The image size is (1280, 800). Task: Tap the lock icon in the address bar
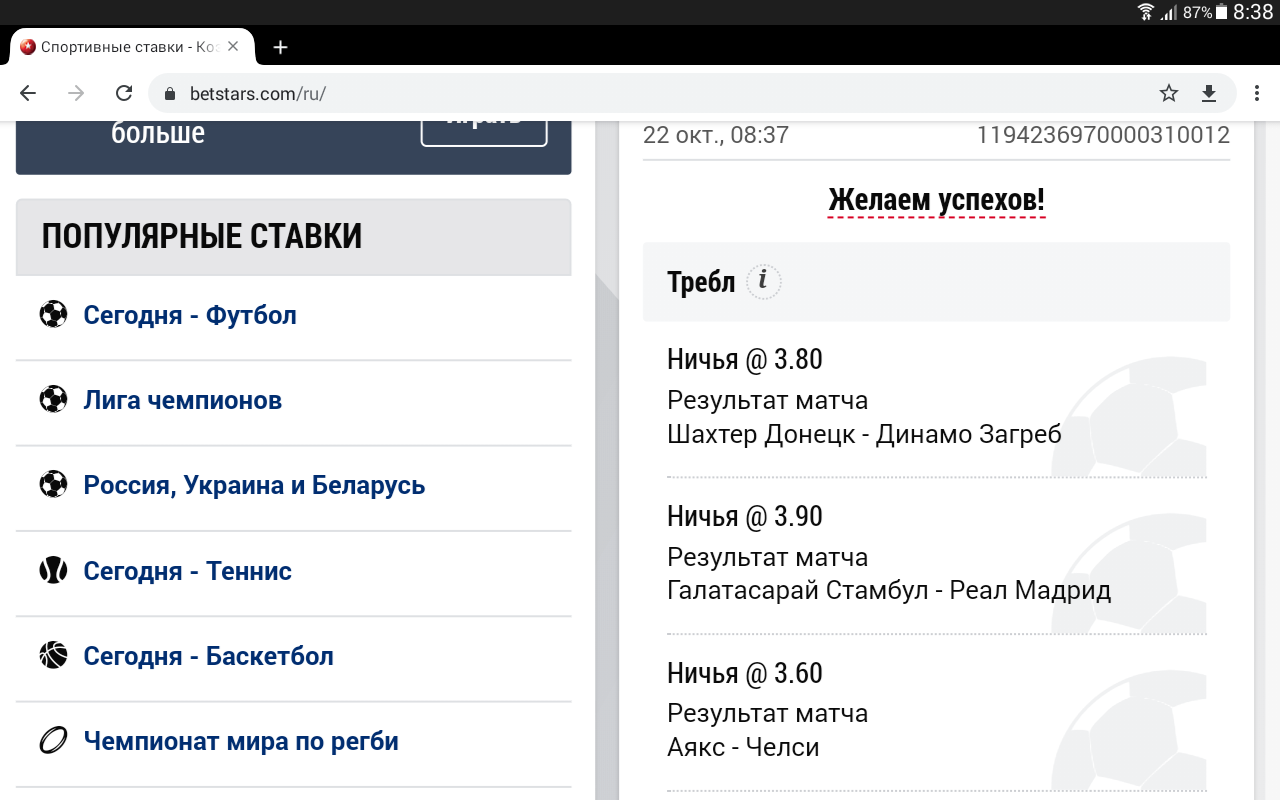[170, 94]
